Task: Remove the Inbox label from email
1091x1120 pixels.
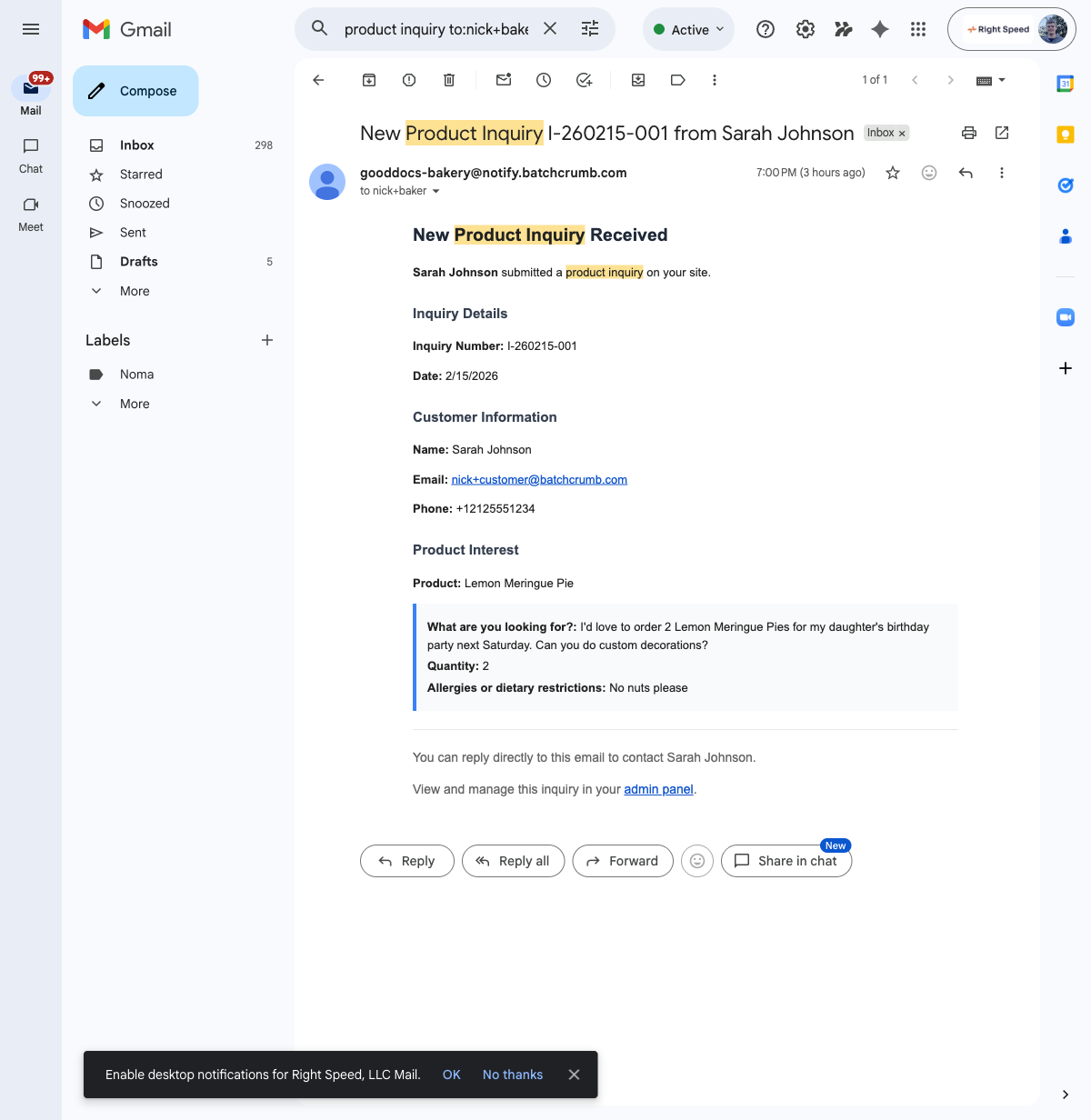Action: pos(902,134)
